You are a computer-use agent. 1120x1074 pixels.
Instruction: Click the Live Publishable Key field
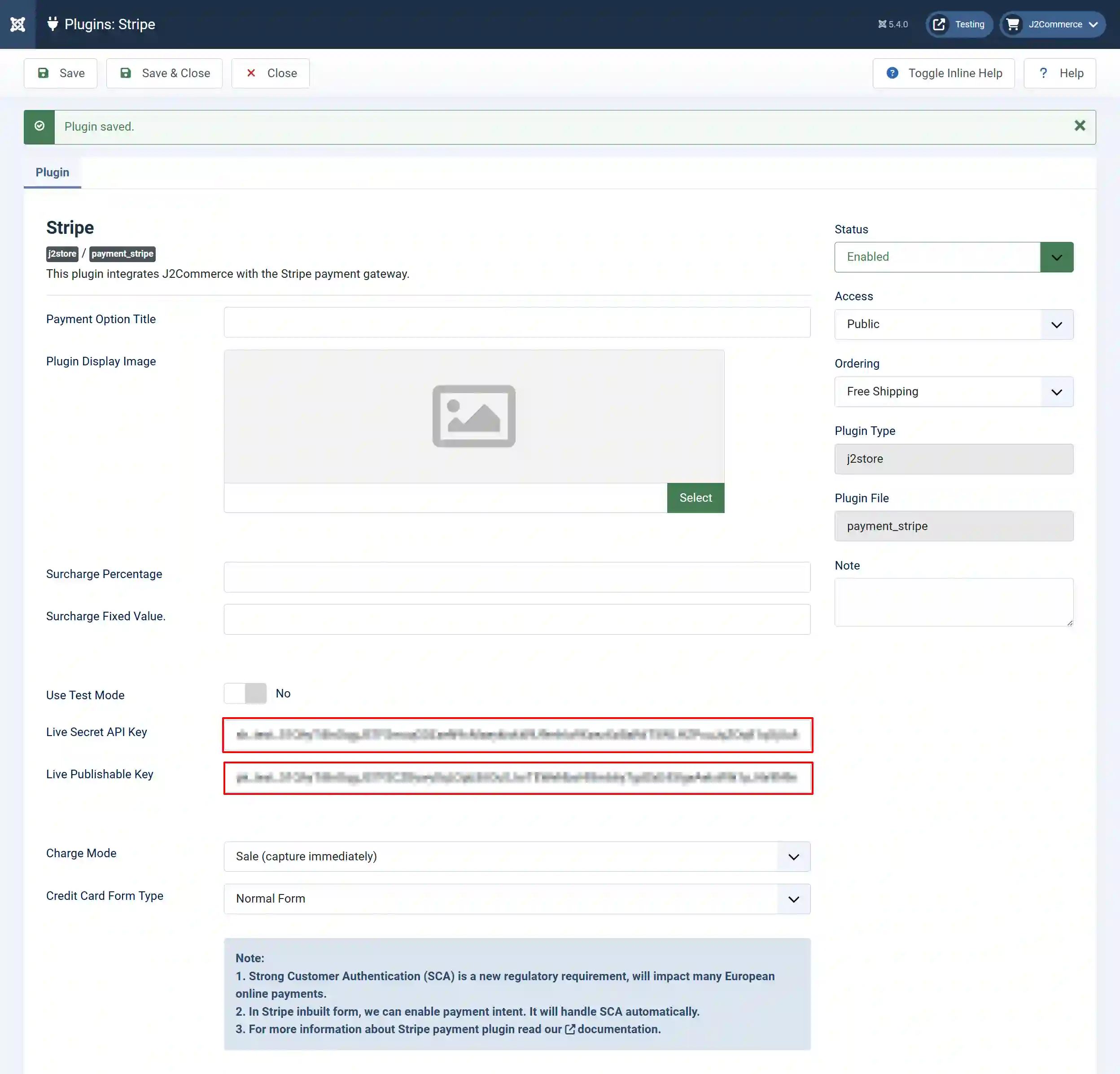tap(516, 778)
